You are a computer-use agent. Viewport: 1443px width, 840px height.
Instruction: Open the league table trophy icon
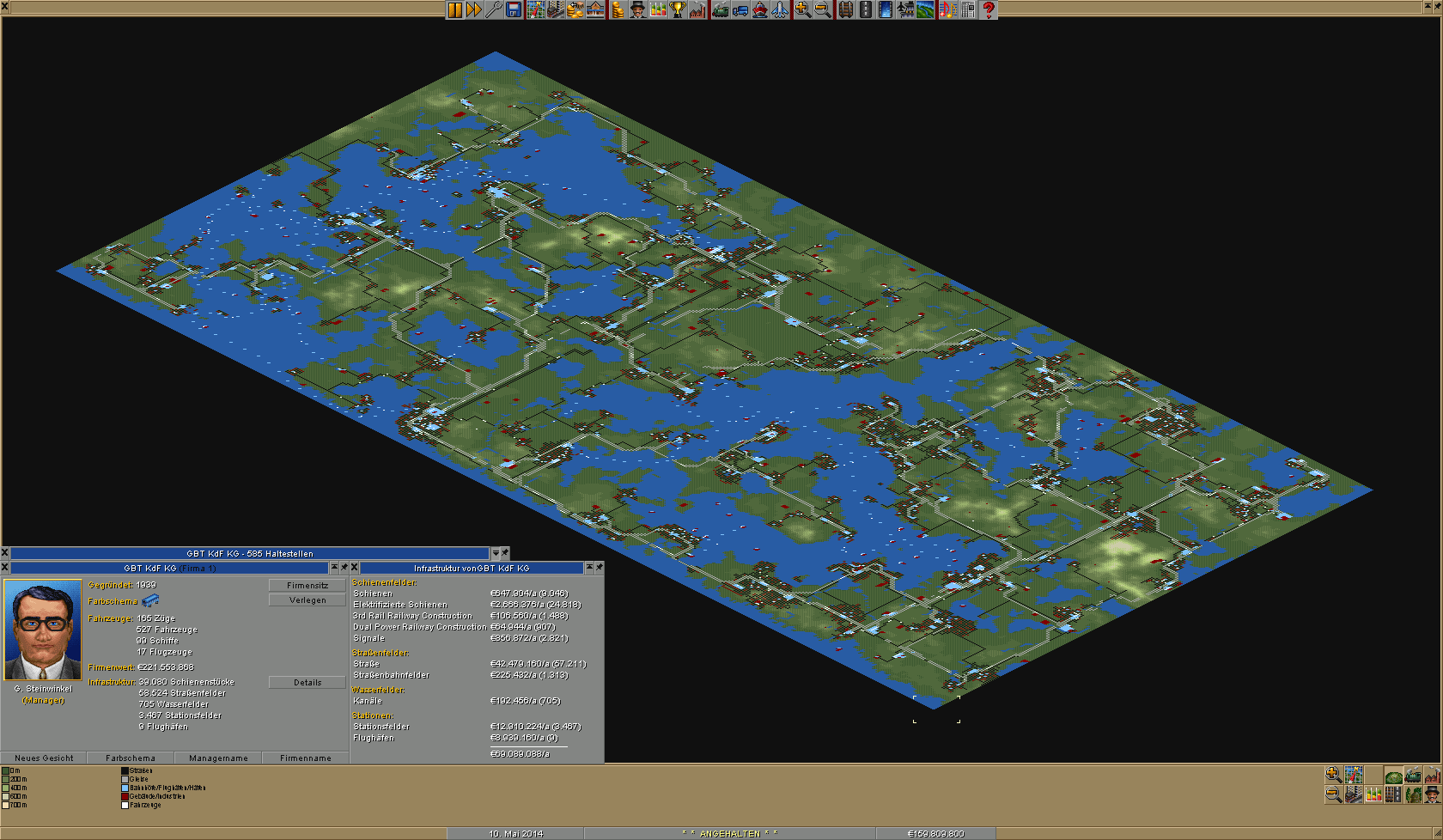point(678,9)
